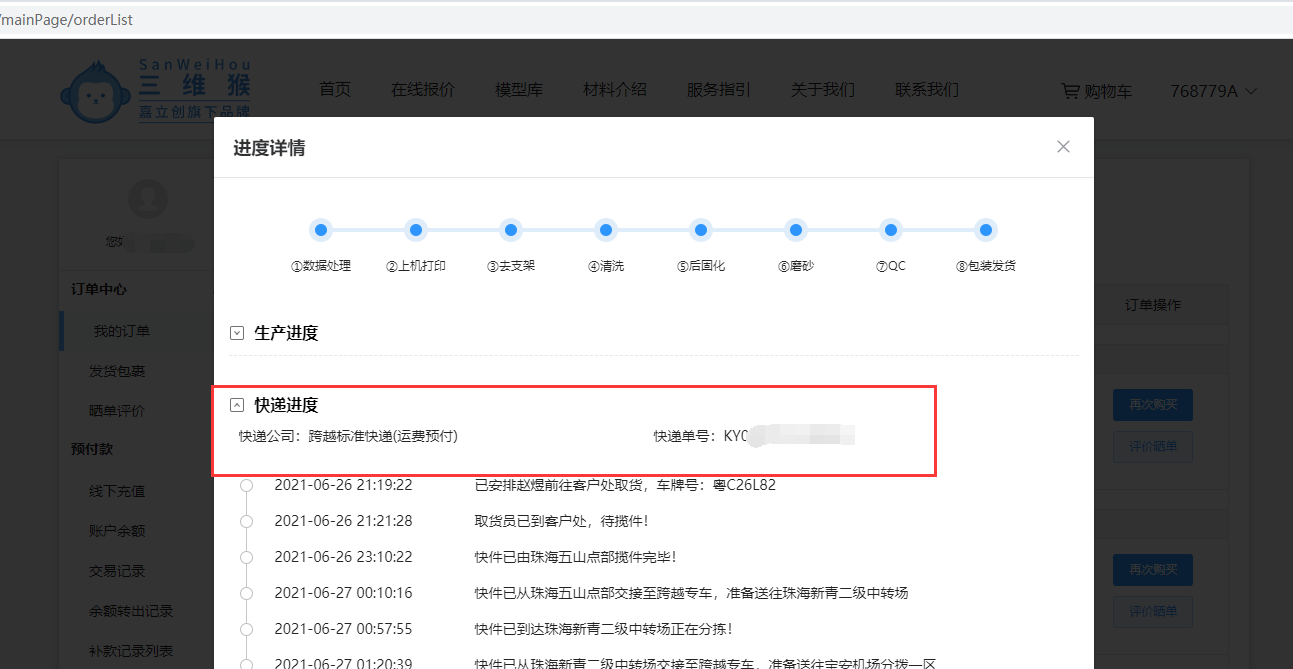1293x669 pixels.
Task: Collapse the 快递进度 section
Action: point(237,405)
